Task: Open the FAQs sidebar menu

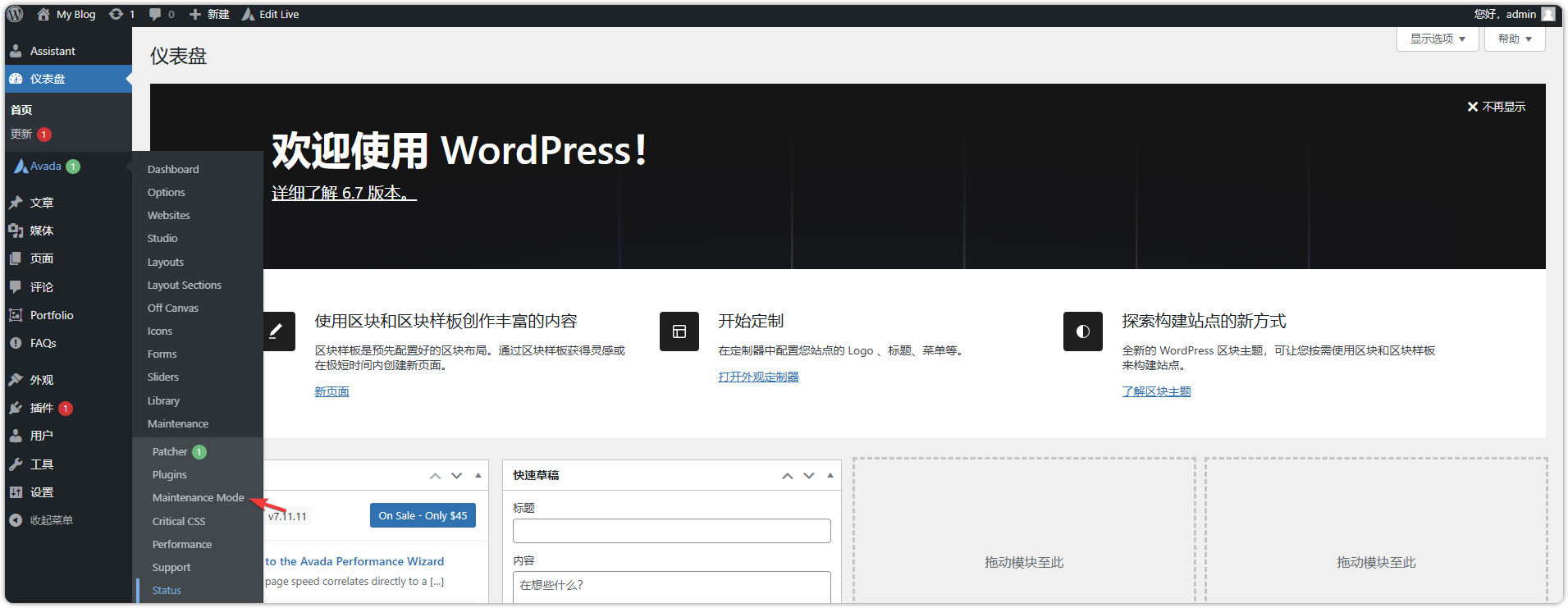Action: click(x=68, y=343)
